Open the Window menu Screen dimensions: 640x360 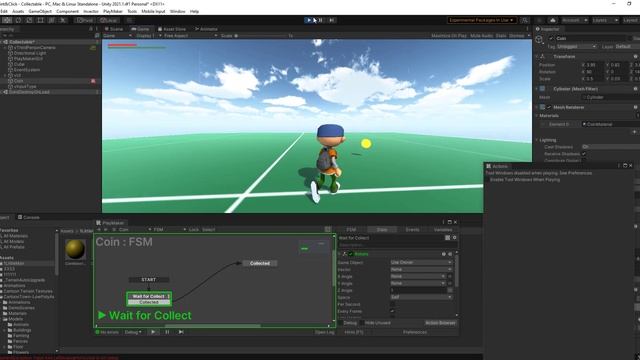(x=178, y=11)
